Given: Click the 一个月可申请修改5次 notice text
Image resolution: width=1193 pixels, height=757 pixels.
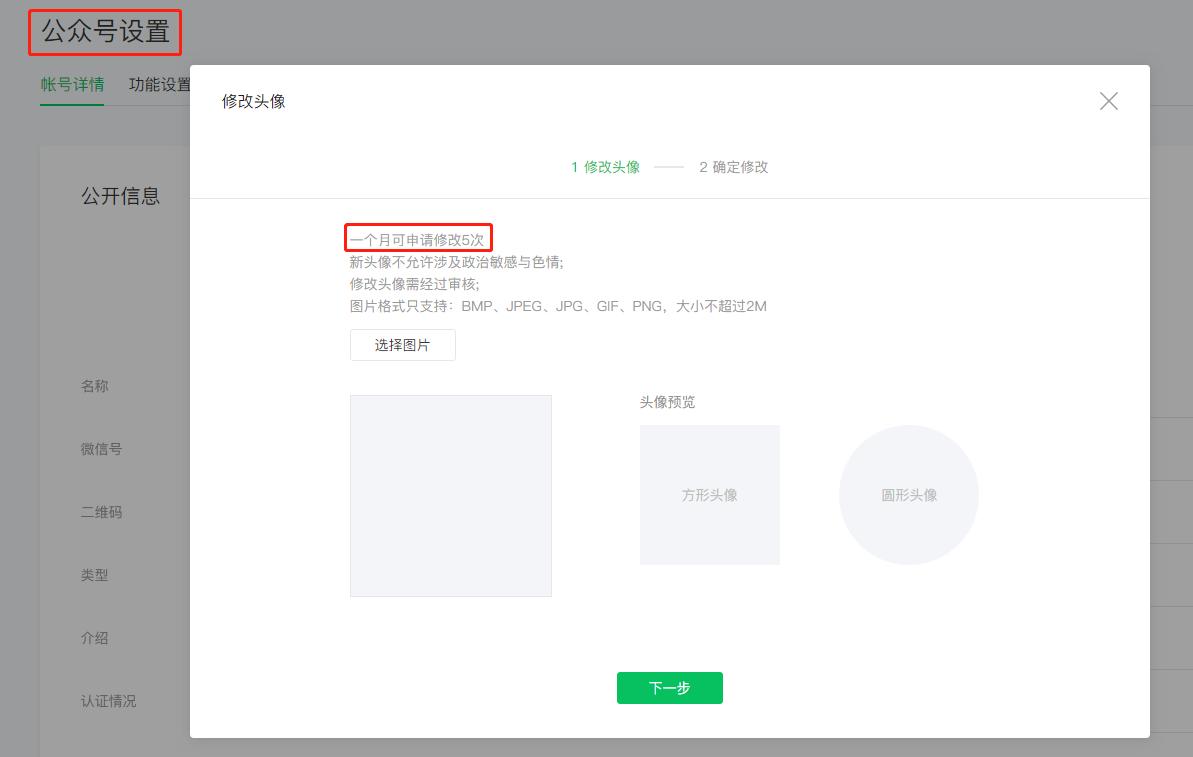Looking at the screenshot, I should [x=417, y=237].
